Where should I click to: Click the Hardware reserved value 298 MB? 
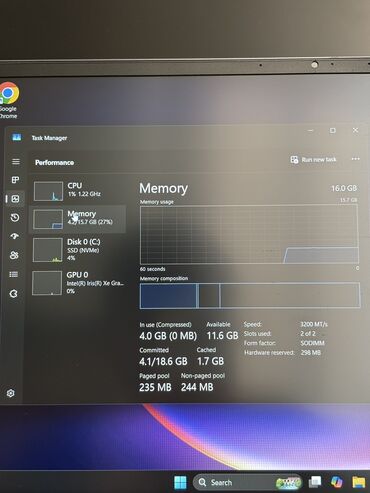coord(311,352)
